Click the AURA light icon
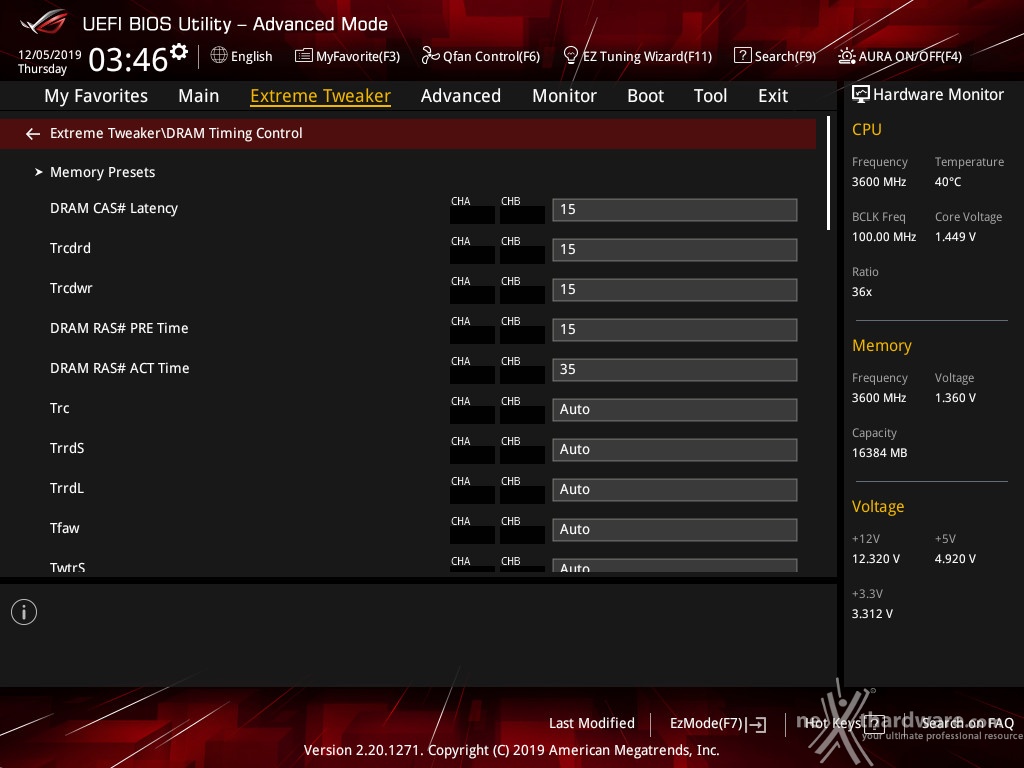 tap(846, 56)
